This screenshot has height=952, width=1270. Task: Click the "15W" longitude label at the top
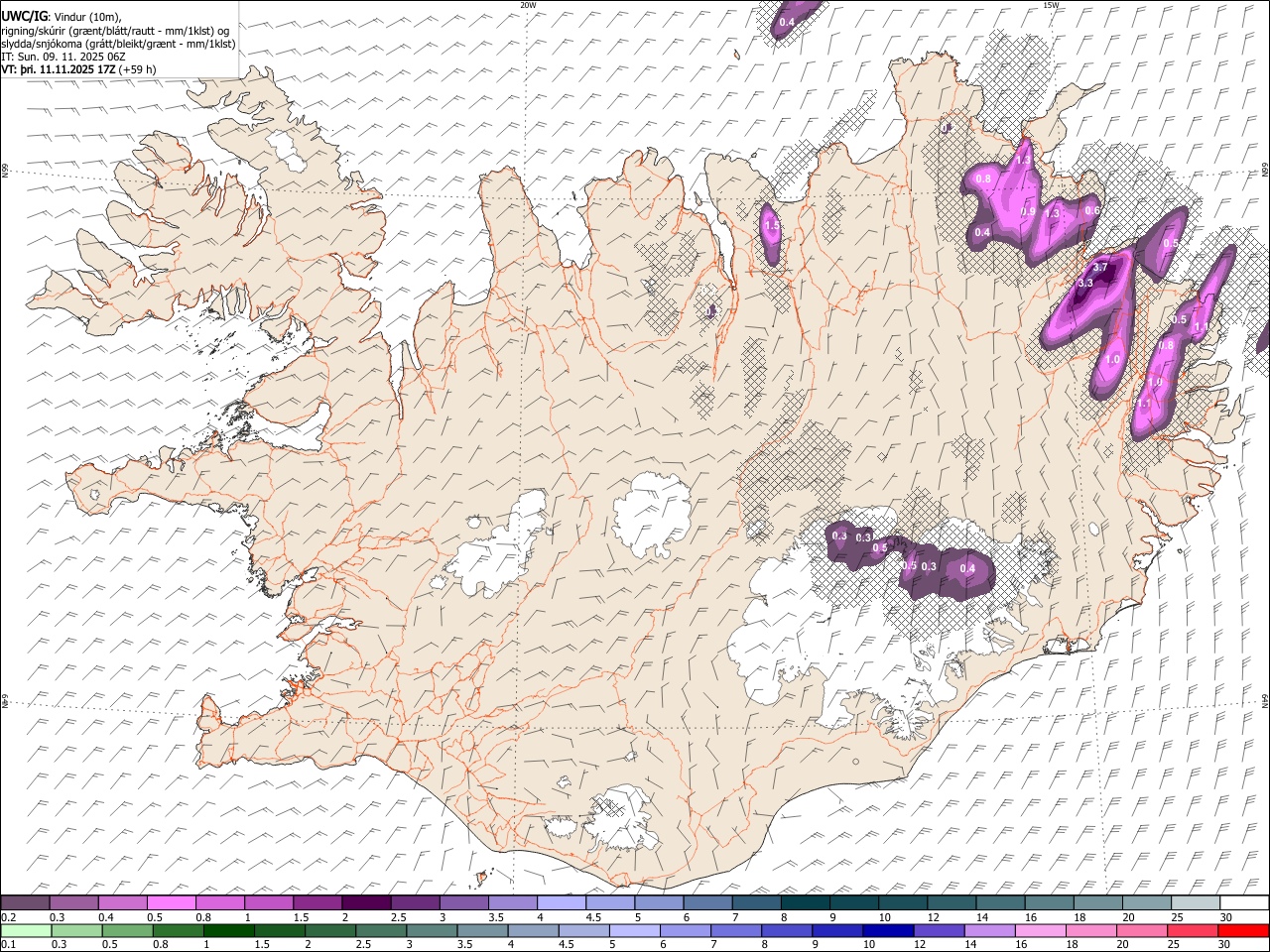pos(1050,5)
